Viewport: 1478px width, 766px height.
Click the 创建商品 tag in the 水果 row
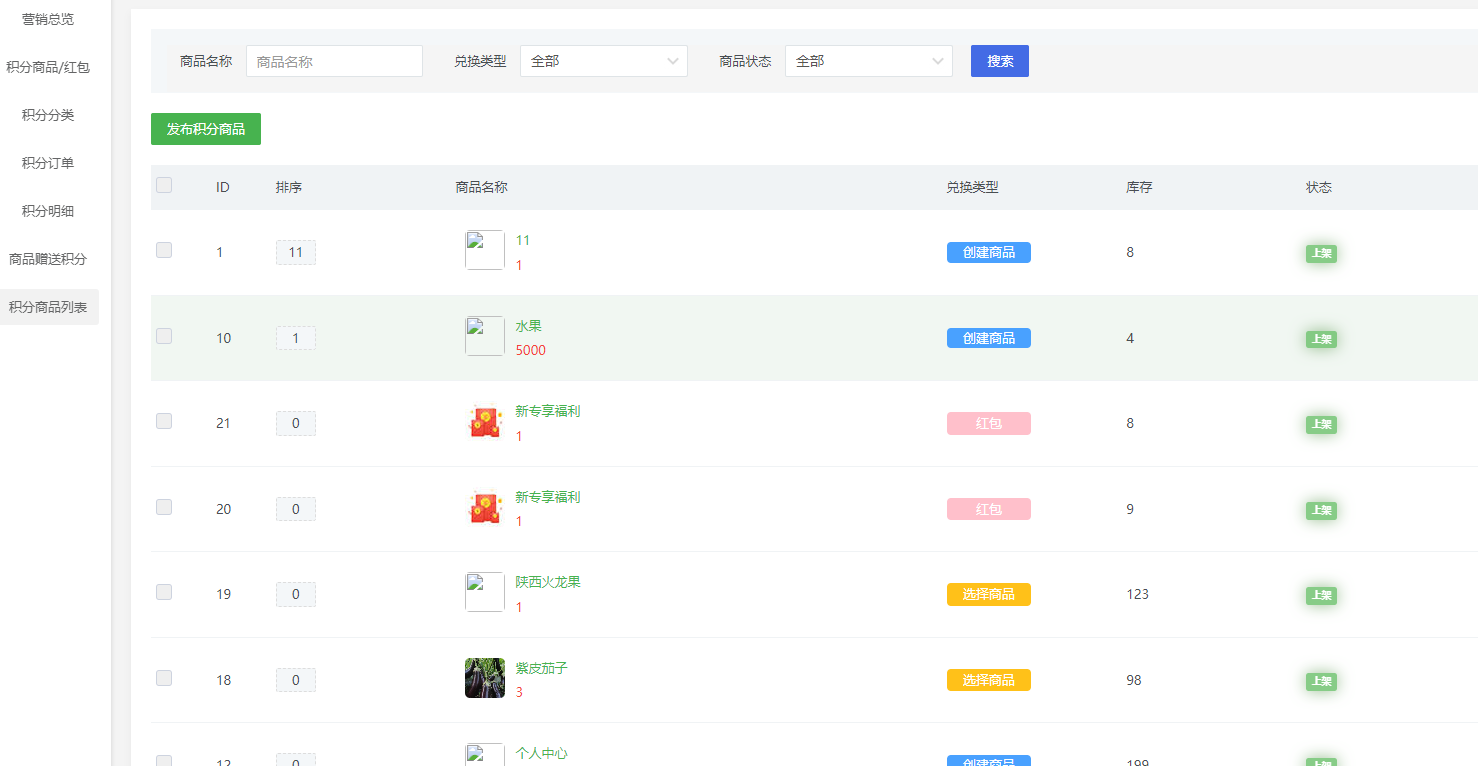tap(988, 338)
